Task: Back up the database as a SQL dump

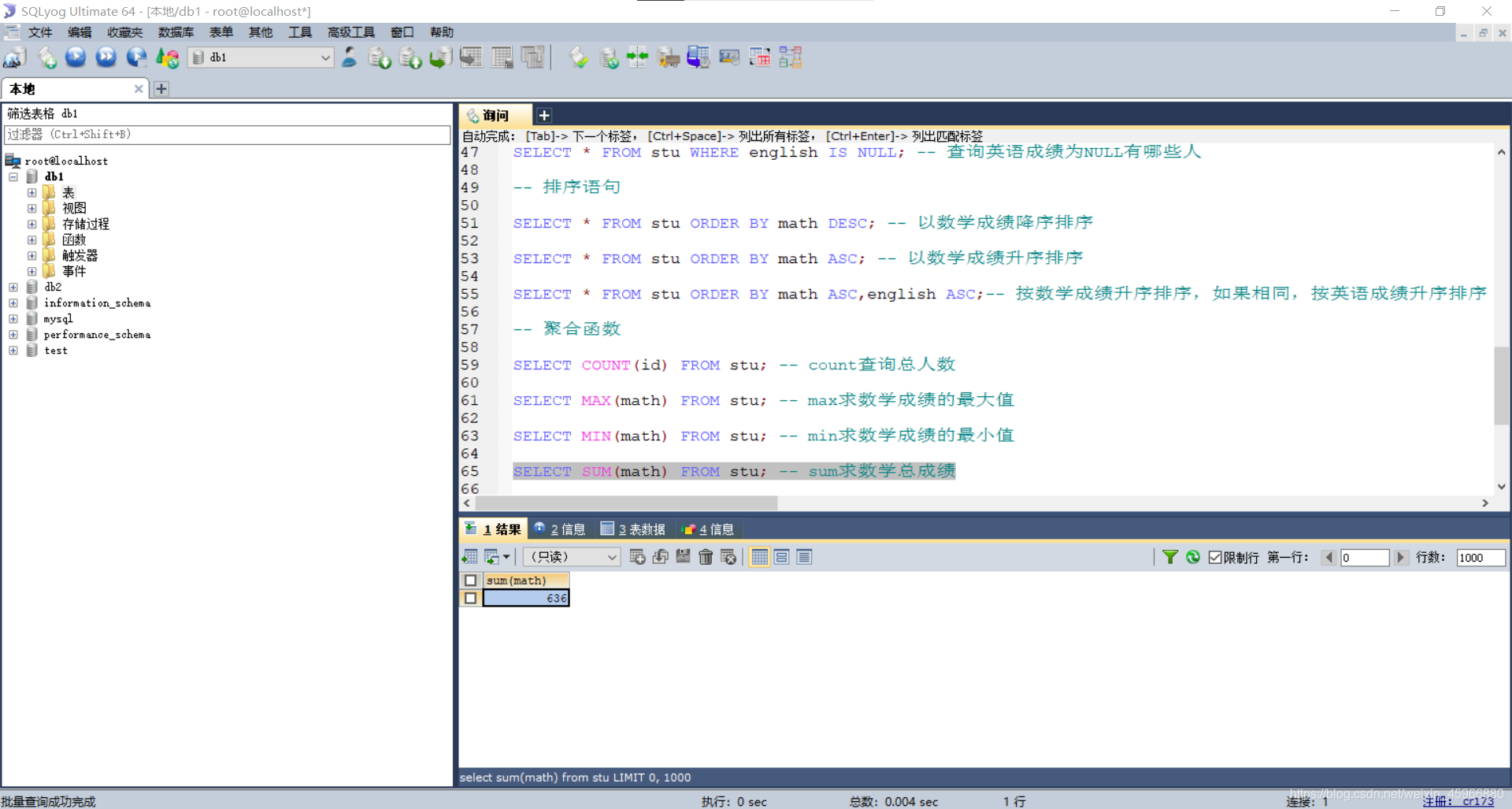Action: [410, 58]
